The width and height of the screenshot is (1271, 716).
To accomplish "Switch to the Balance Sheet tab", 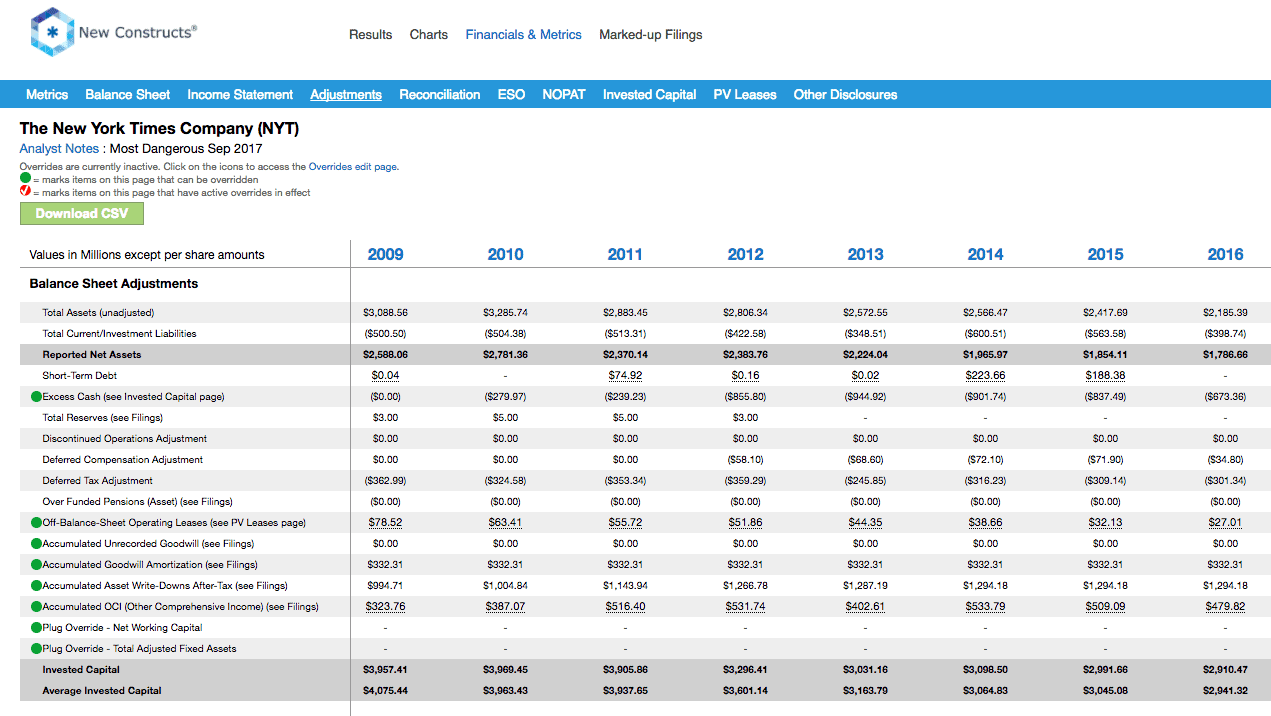I will (x=128, y=95).
